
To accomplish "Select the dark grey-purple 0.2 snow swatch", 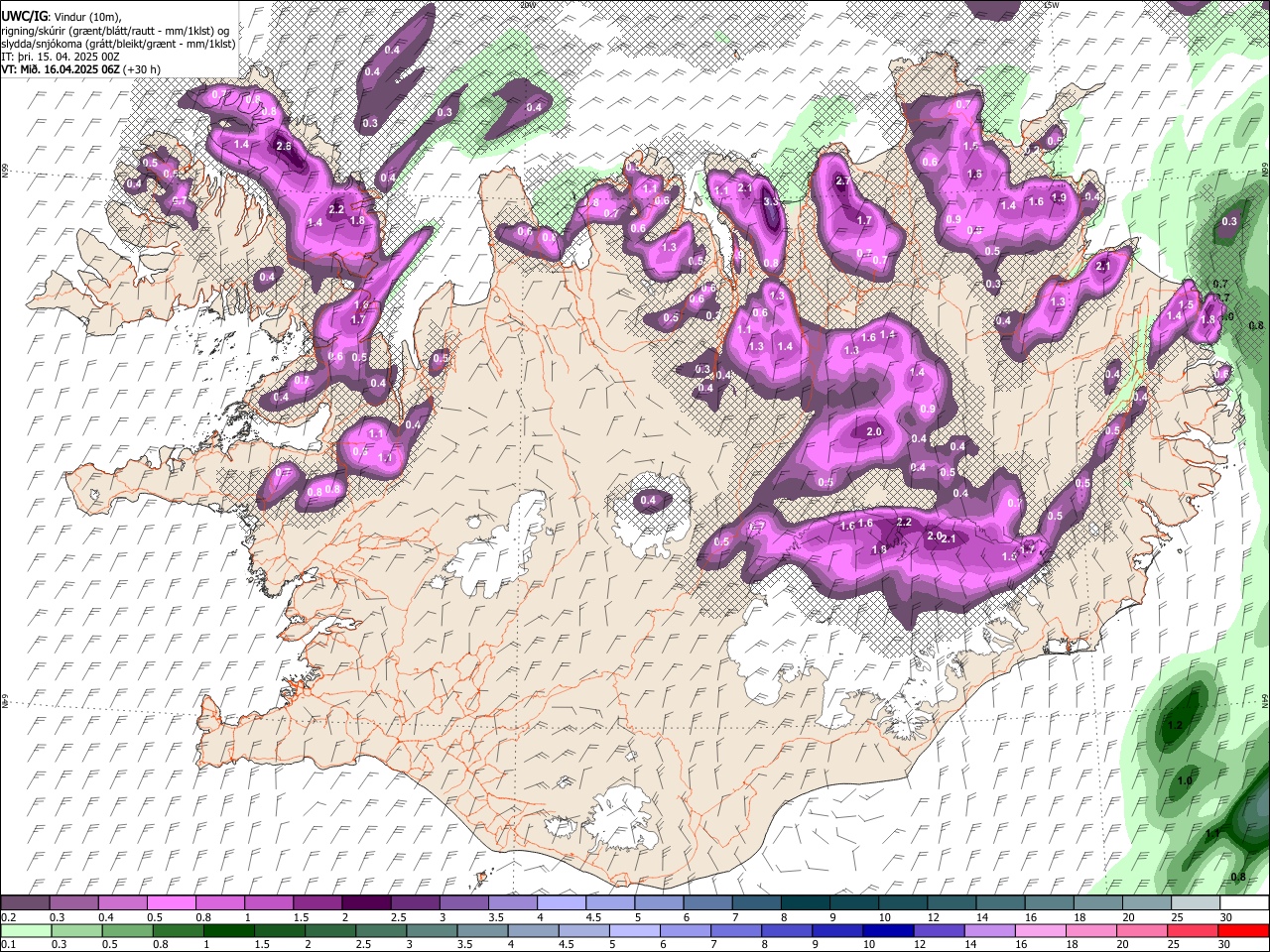I will tap(25, 903).
